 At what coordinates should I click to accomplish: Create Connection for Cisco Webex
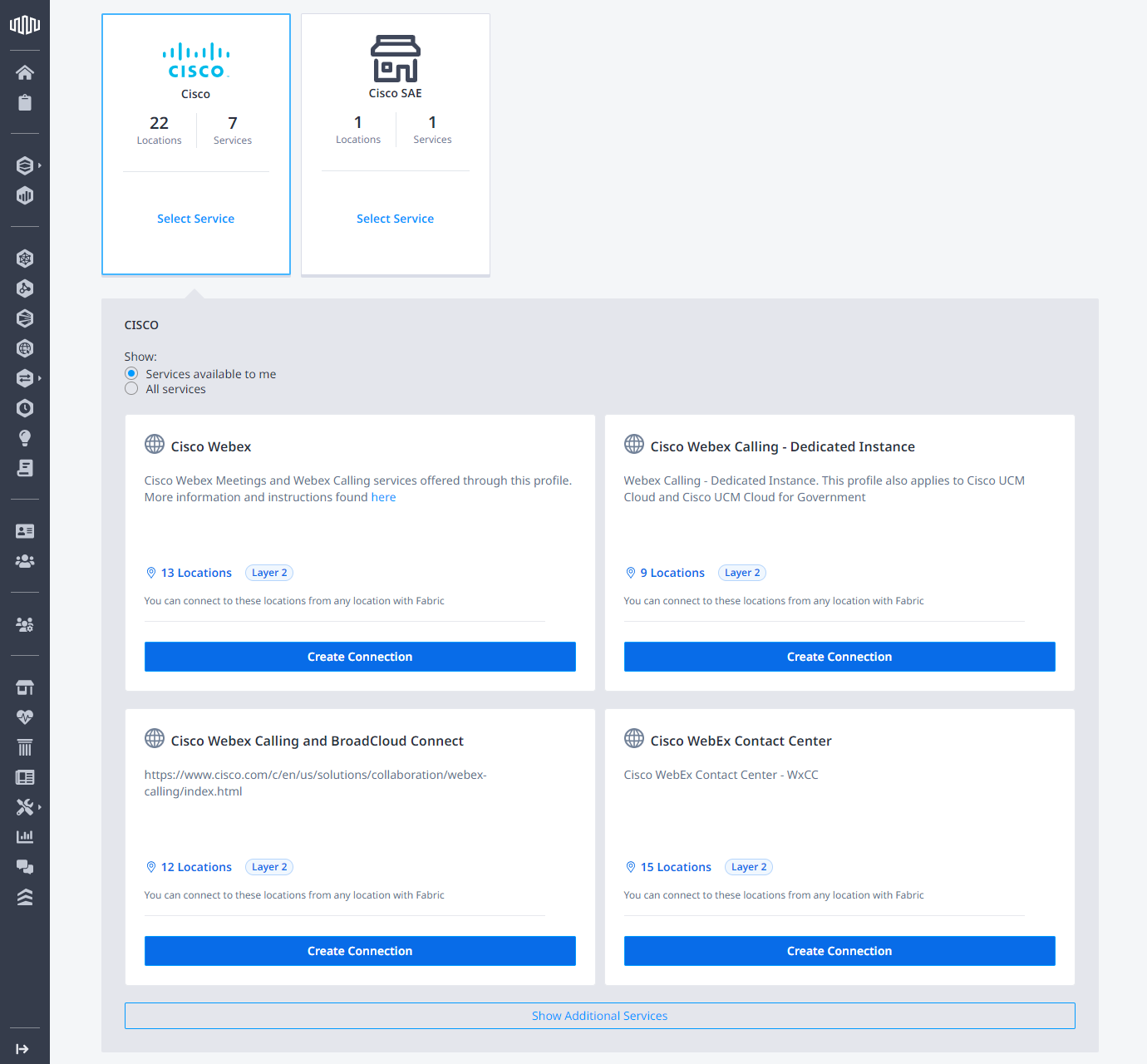(360, 657)
